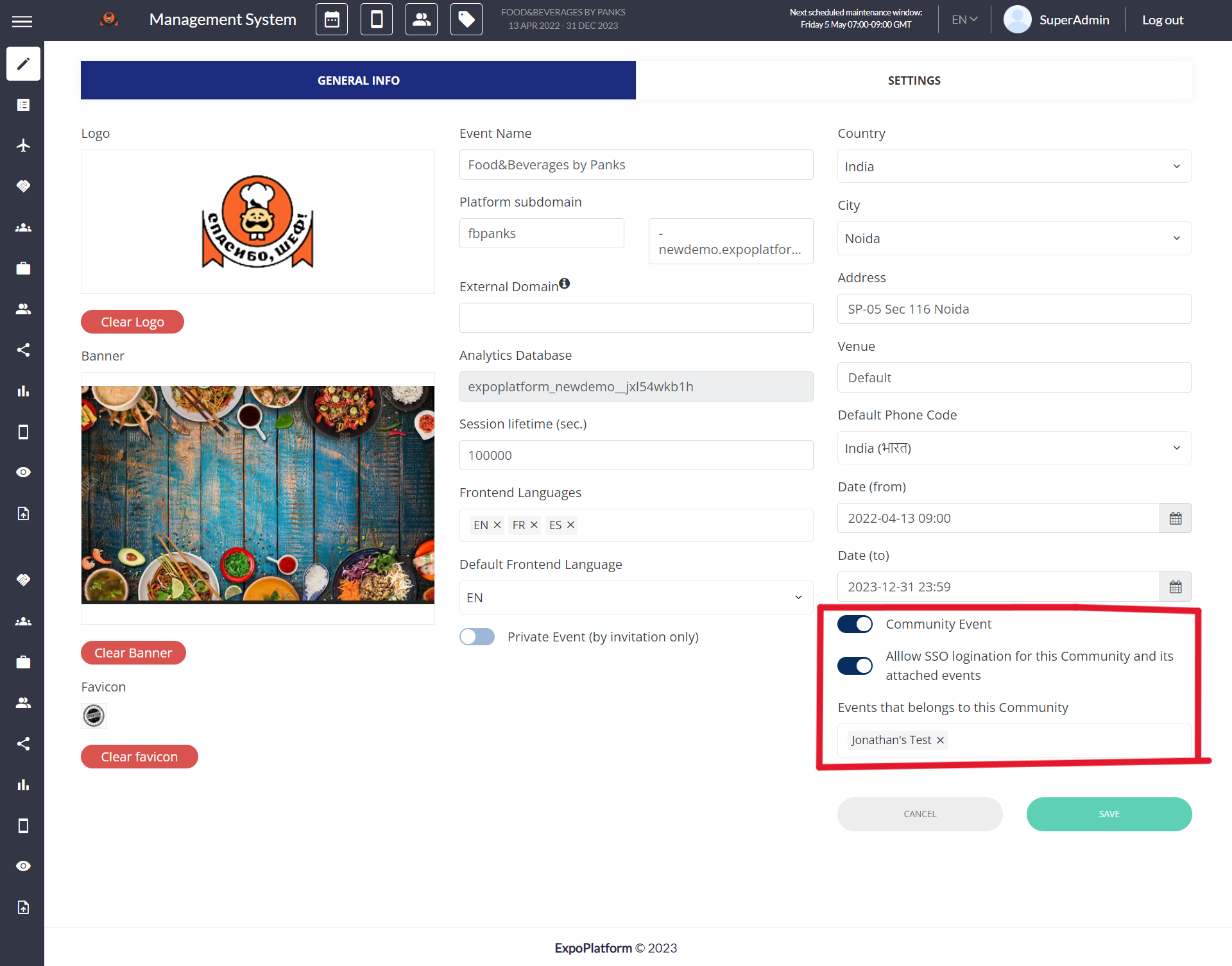Open the hamburger menu
1232x966 pixels.
pos(22,21)
